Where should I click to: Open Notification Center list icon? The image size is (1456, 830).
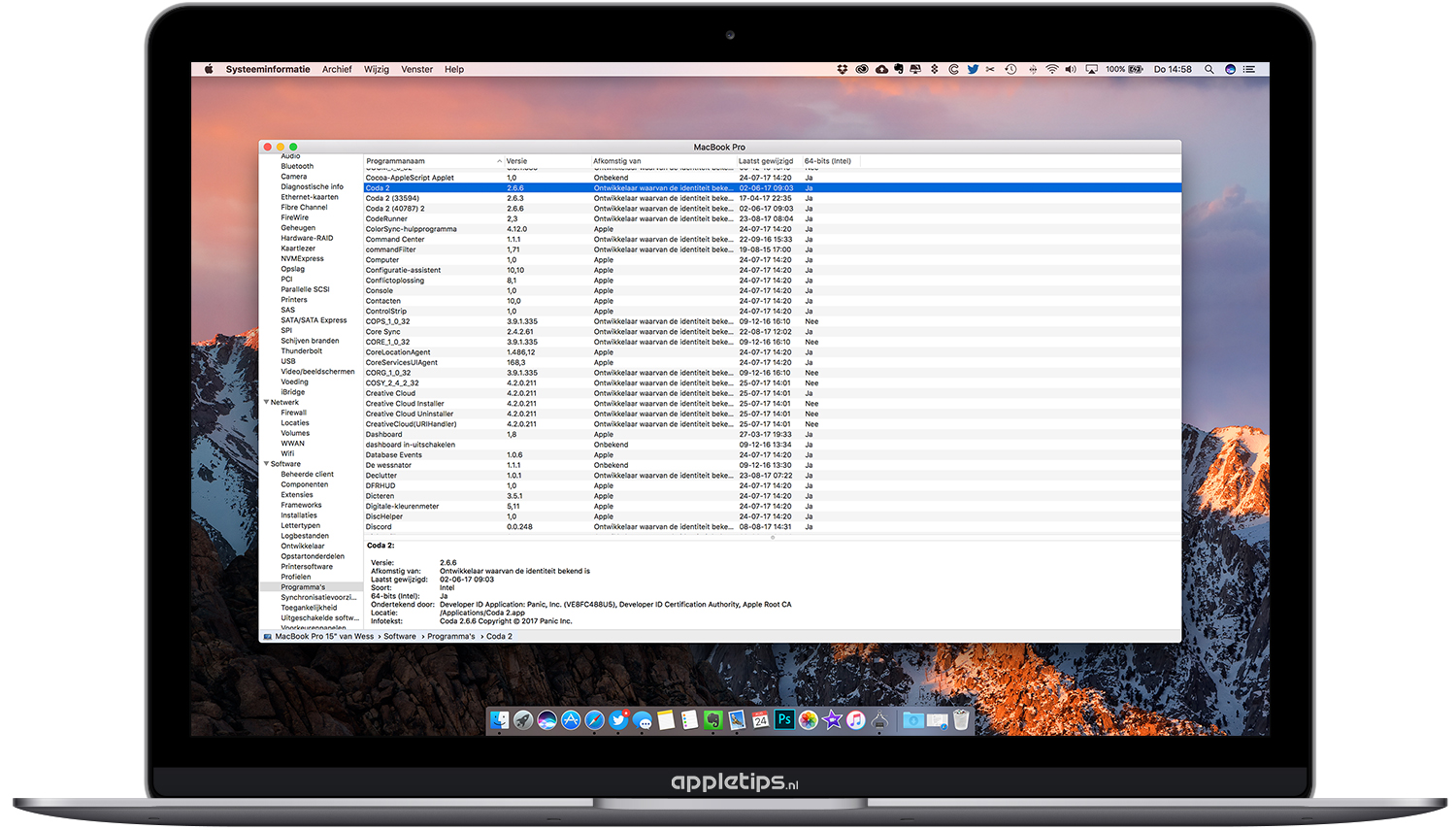pos(1249,69)
